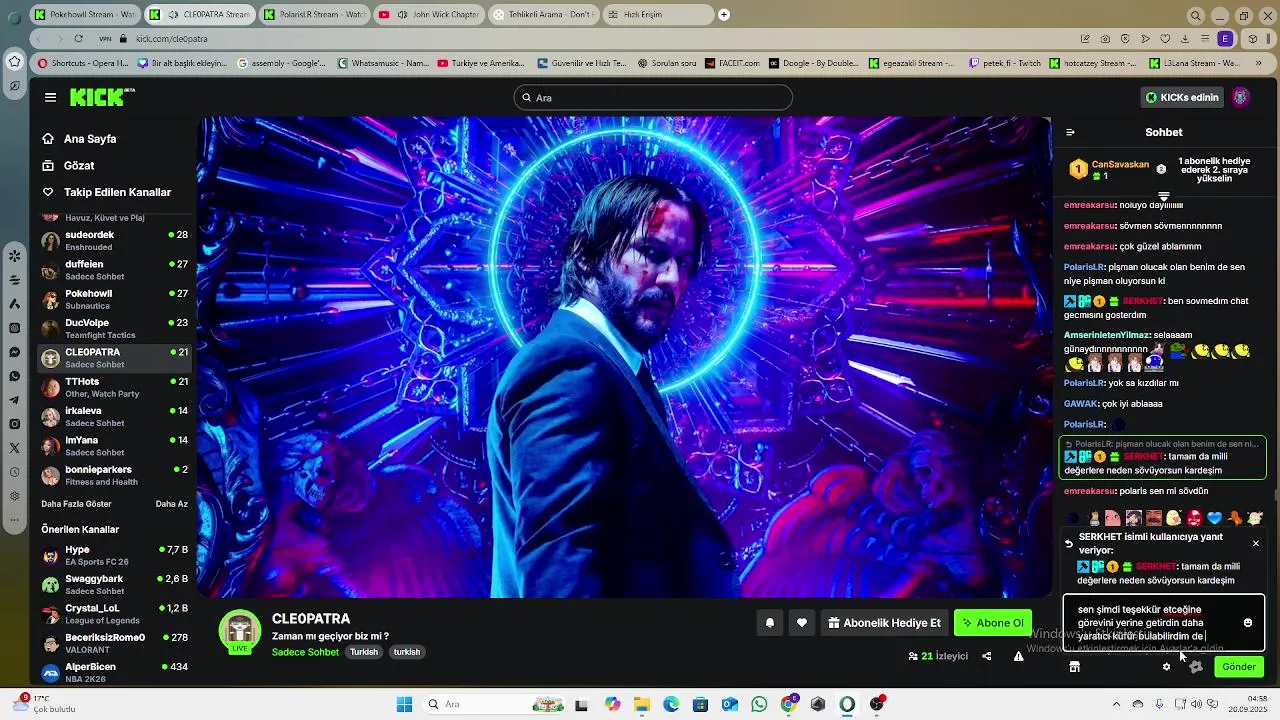Click the Abone Ol button
The image size is (1280, 720).
993,623
